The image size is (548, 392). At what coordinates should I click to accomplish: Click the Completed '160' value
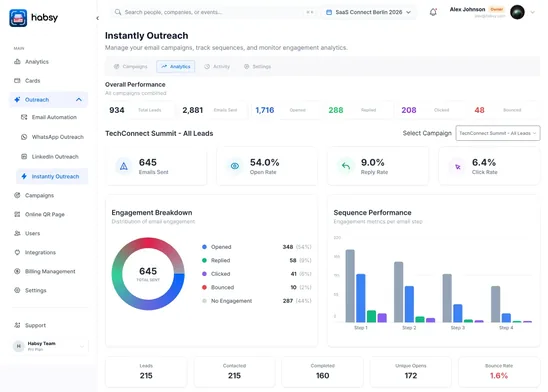click(x=323, y=376)
